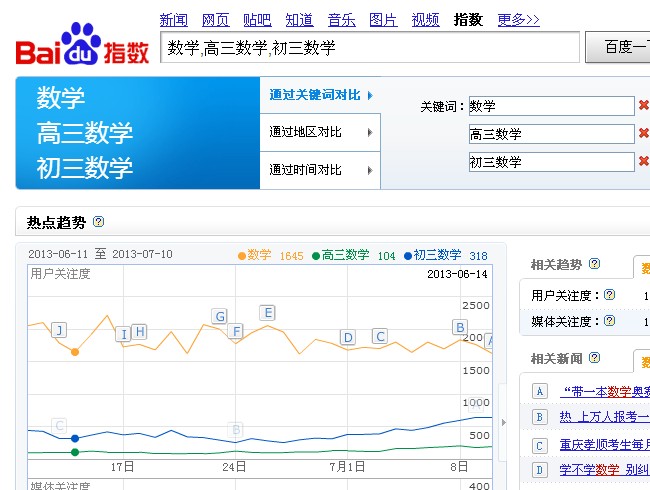Select the J news marker on chart
This screenshot has width=650, height=490.
59,330
